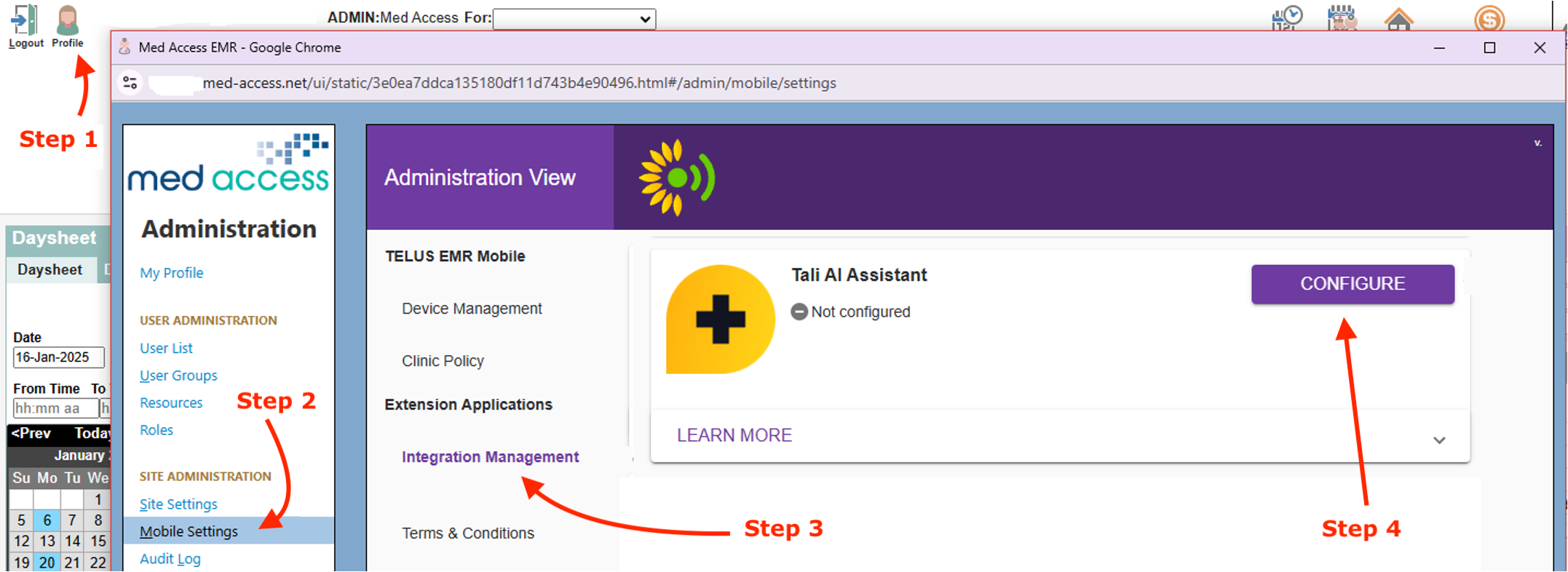This screenshot has width=1568, height=572.
Task: Go to the orange Home icon
Action: pyautogui.click(x=1398, y=19)
